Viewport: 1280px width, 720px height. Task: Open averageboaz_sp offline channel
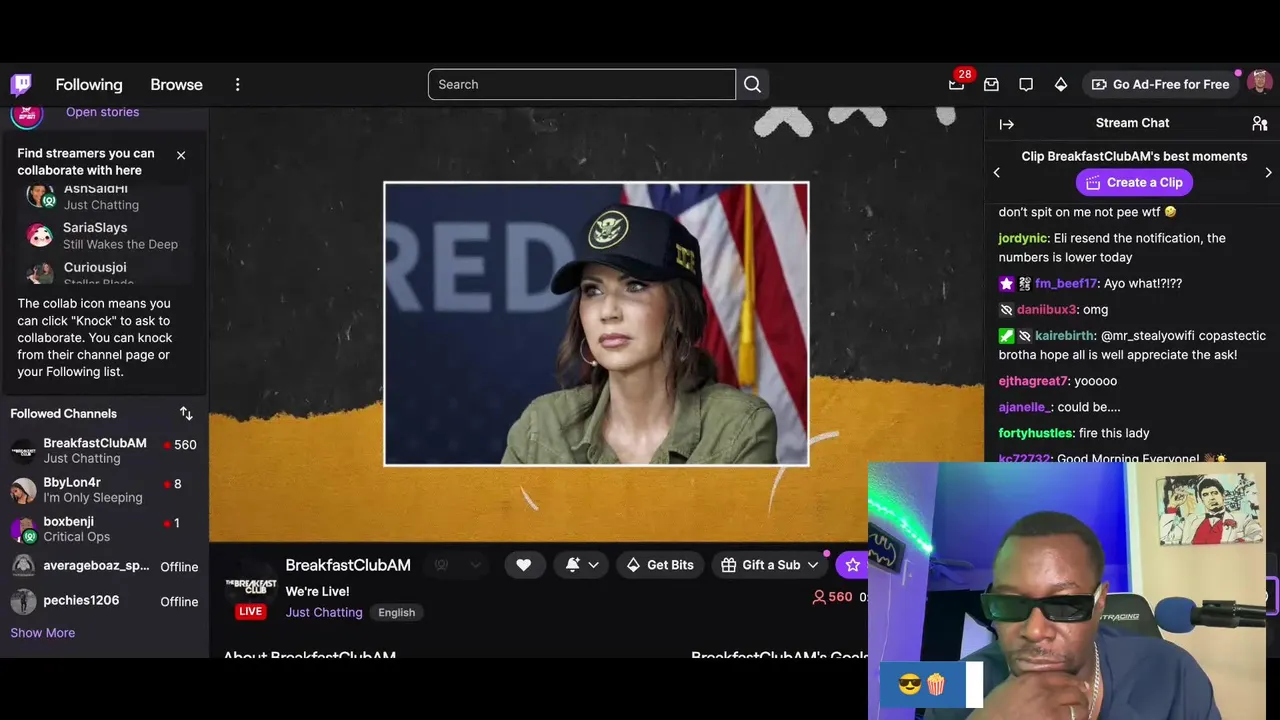pos(104,566)
